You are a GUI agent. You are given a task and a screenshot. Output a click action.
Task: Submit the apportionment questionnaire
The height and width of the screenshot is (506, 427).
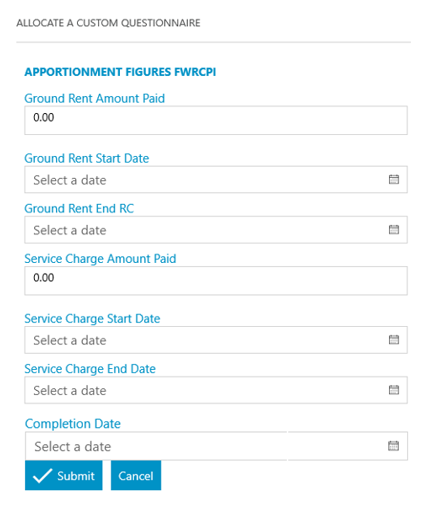coord(64,475)
